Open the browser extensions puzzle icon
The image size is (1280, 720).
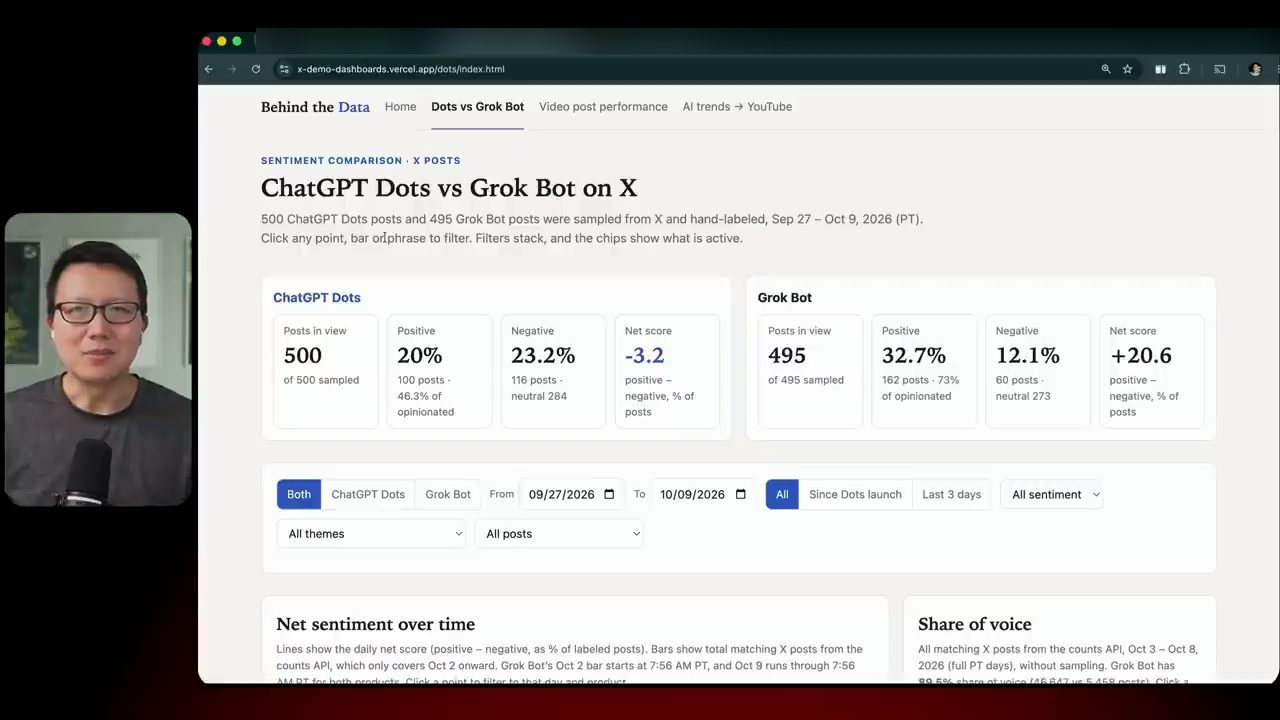point(1184,69)
